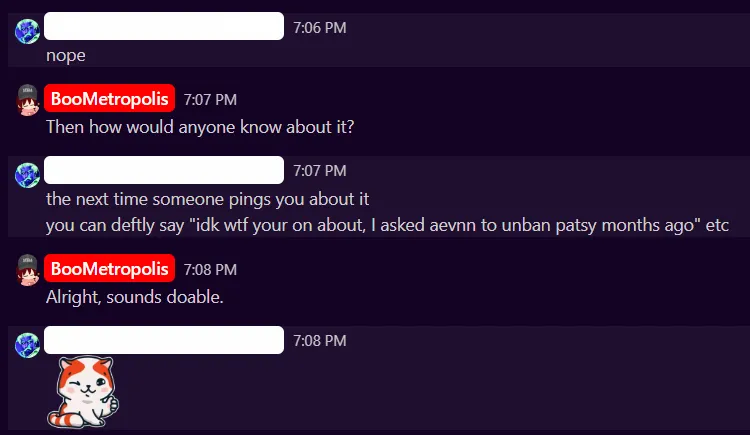Click the 7:07 PM timestamp beside the hidden username

pos(320,171)
